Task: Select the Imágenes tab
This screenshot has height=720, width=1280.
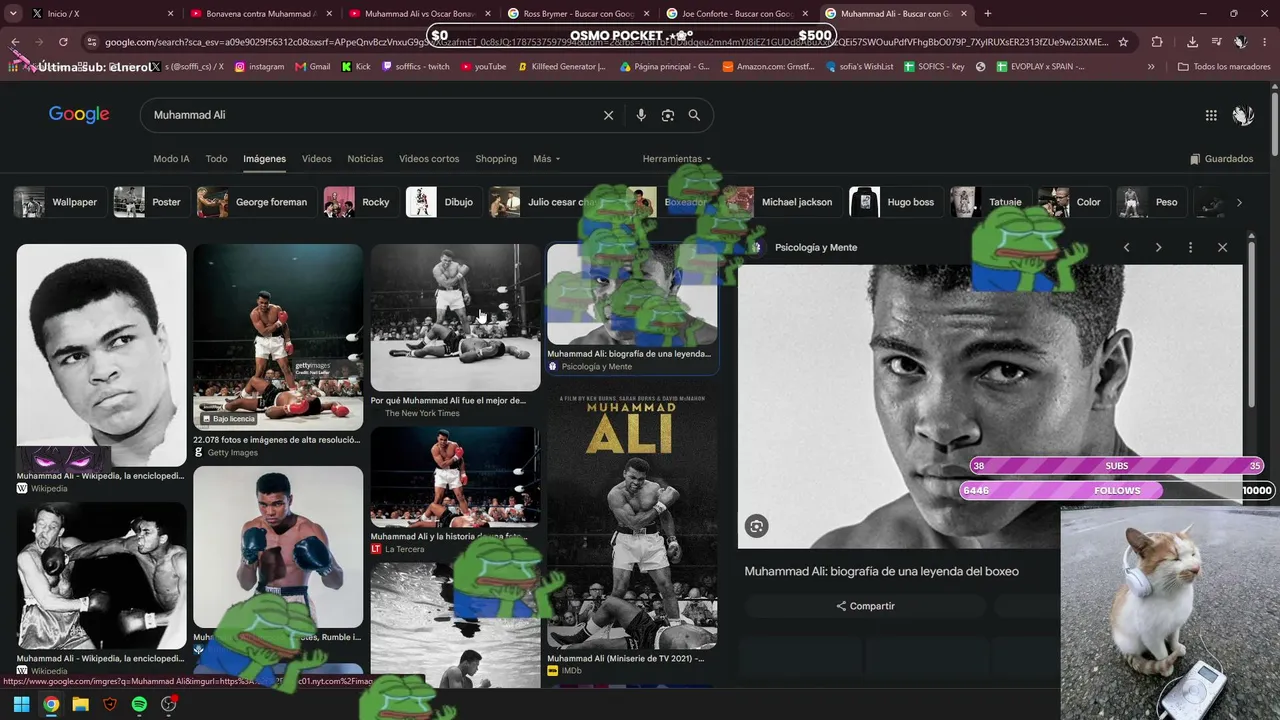Action: (x=264, y=159)
